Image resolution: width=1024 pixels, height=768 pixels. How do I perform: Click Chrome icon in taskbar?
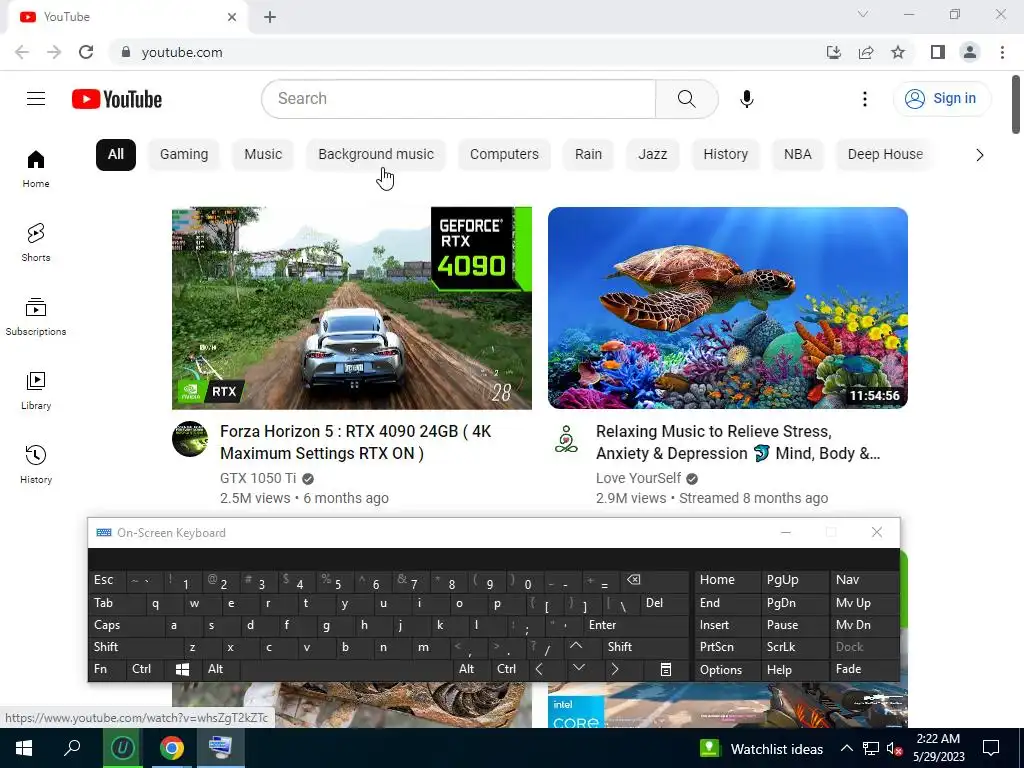172,748
